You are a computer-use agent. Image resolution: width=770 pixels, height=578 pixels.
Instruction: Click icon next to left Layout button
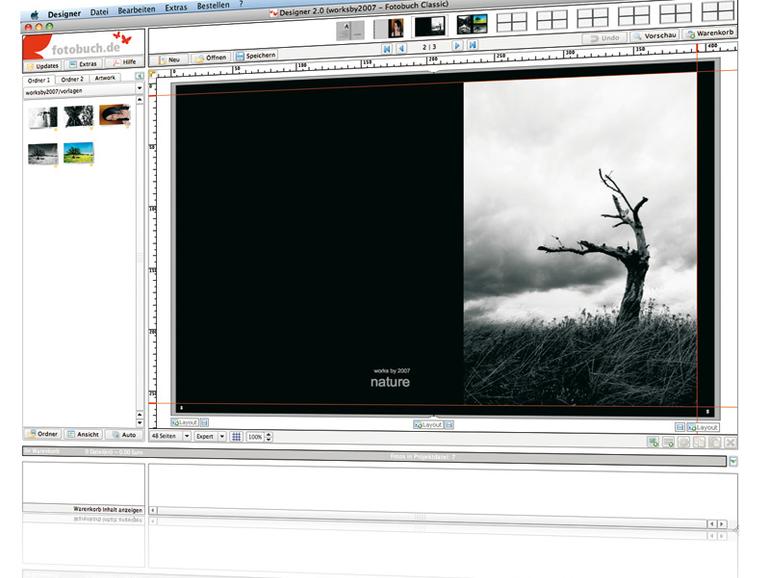[205, 422]
